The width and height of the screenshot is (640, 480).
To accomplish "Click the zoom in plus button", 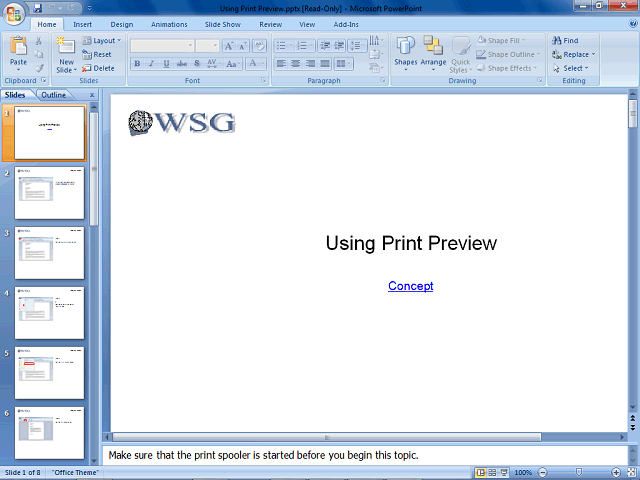I will click(x=616, y=473).
